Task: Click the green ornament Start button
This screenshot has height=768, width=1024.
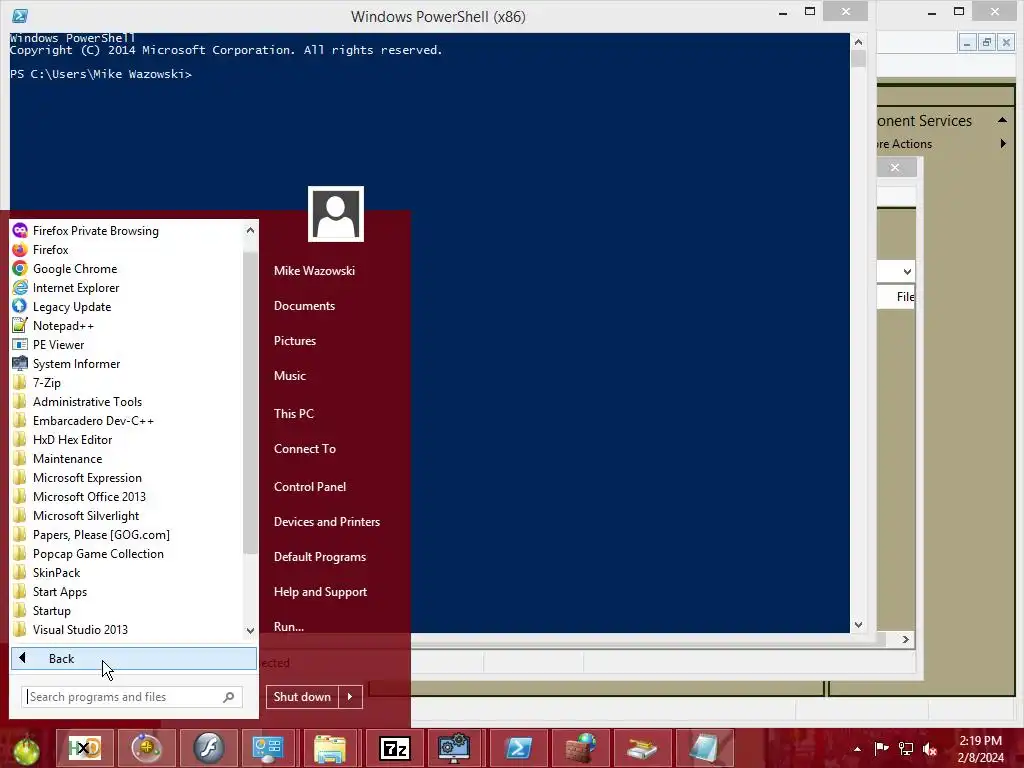Action: (26, 750)
